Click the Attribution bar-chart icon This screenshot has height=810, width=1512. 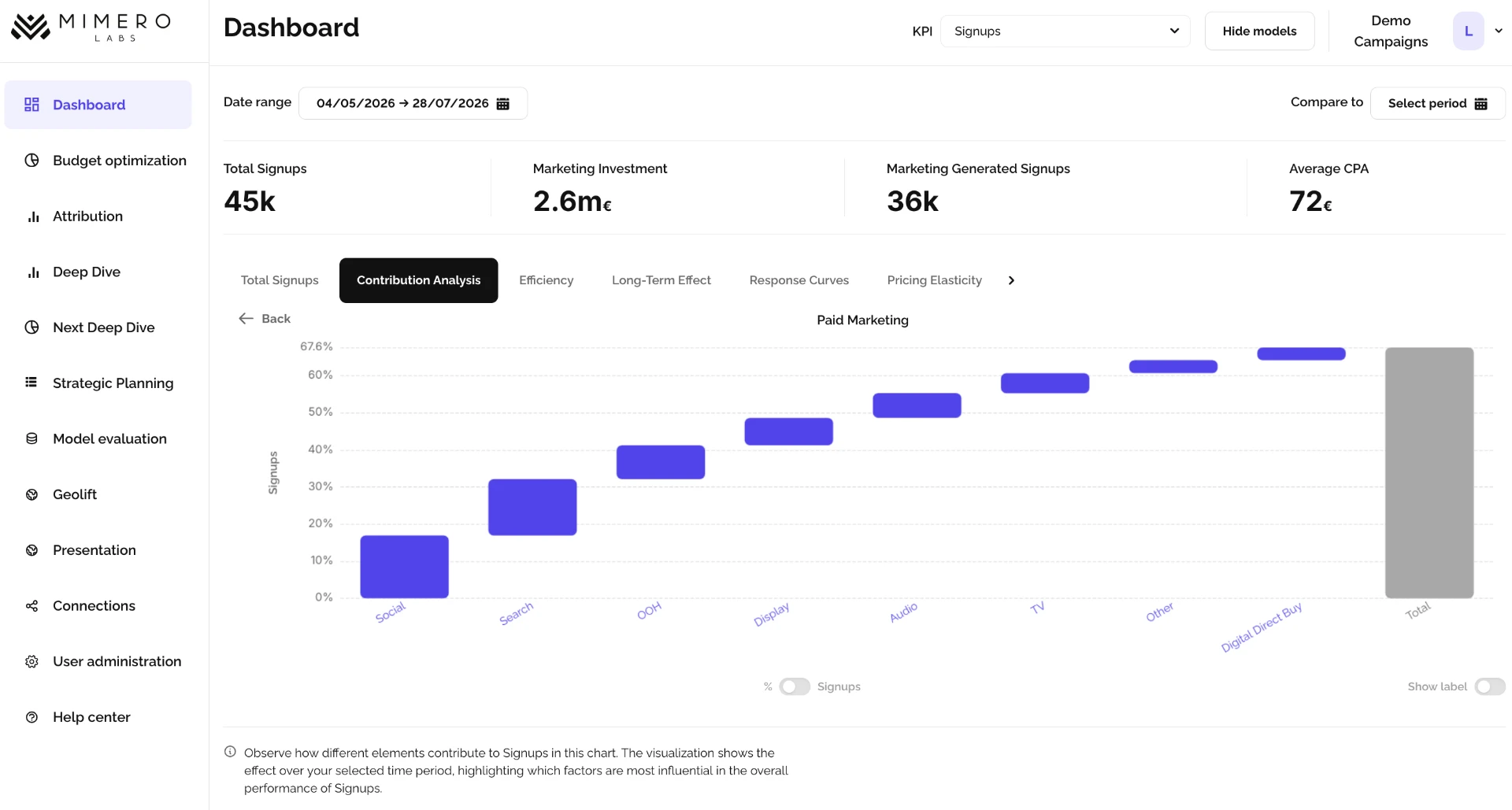tap(33, 216)
